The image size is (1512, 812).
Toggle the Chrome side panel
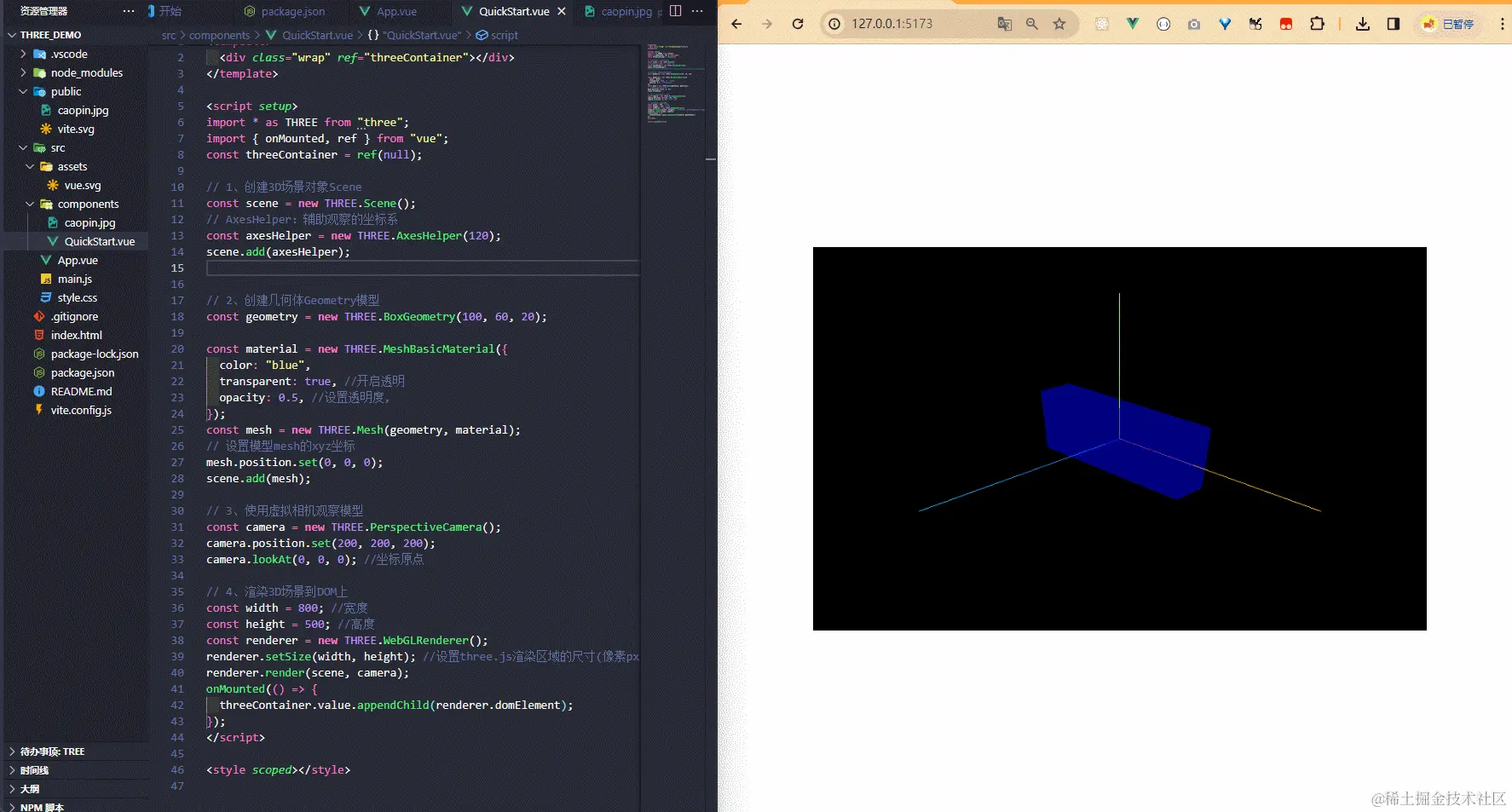tap(1394, 24)
